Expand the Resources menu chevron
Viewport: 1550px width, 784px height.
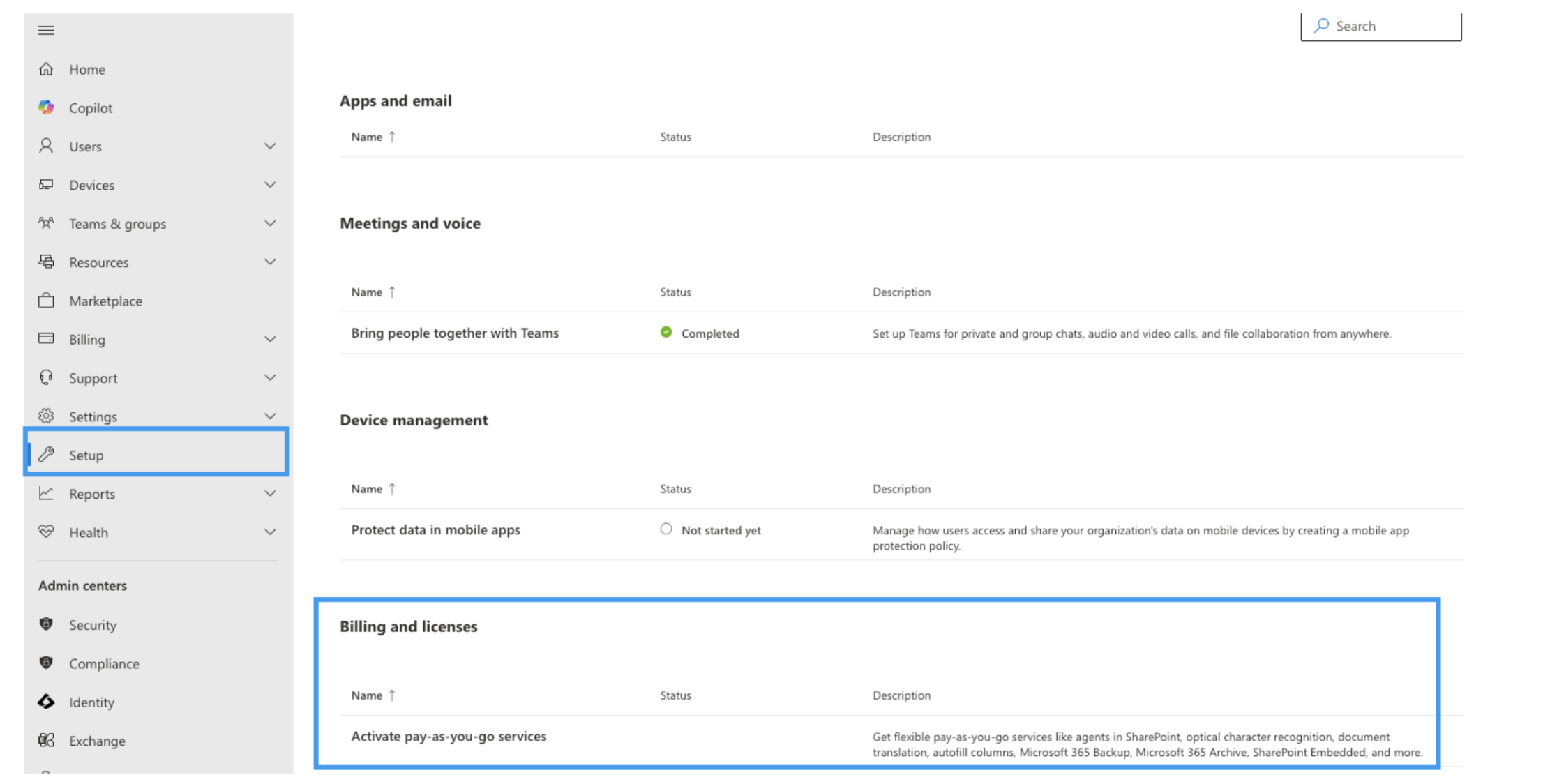point(270,262)
